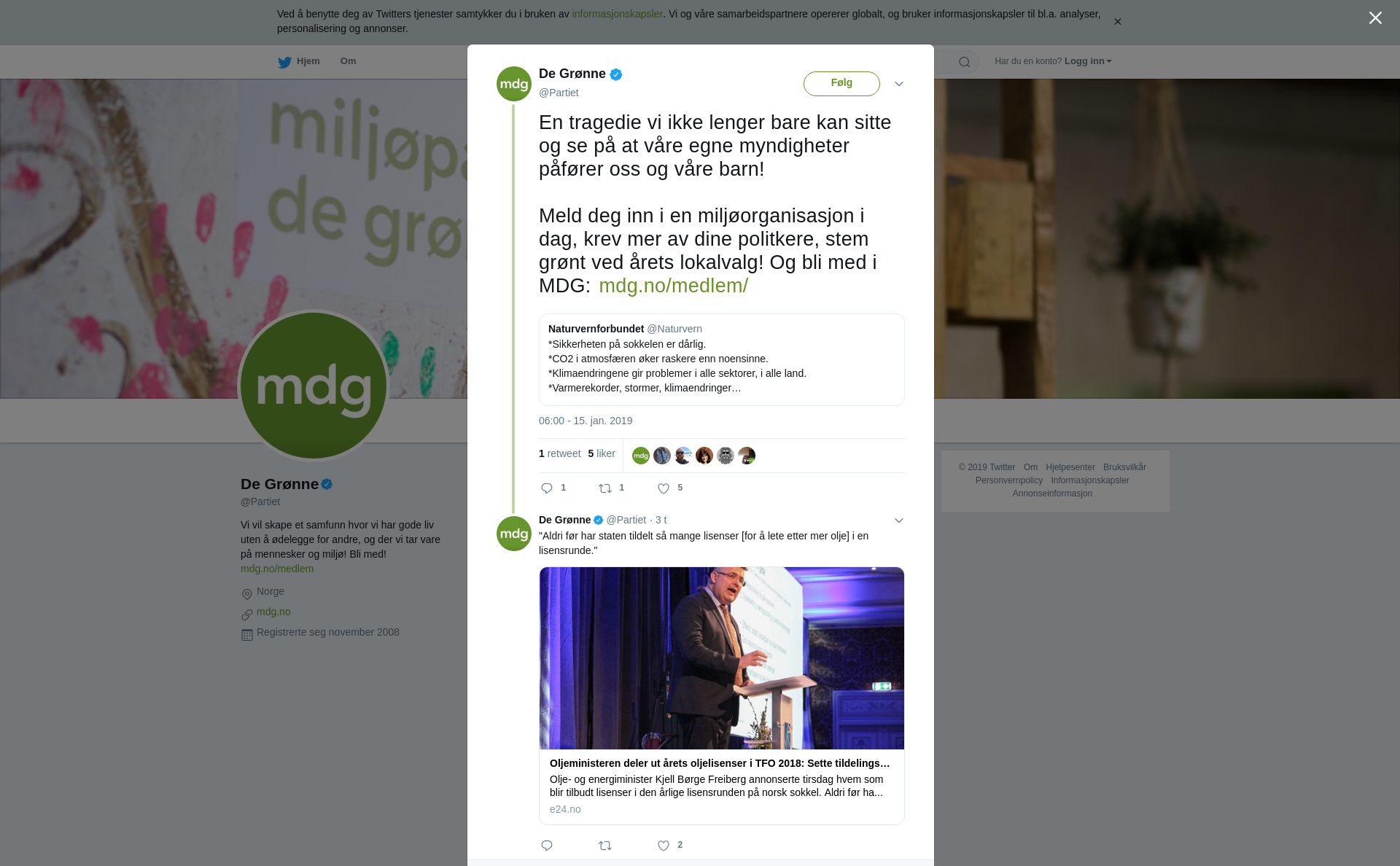Open the mdg.no/medlem/ link in tweet
Image resolution: width=1400 pixels, height=866 pixels.
coord(673,286)
